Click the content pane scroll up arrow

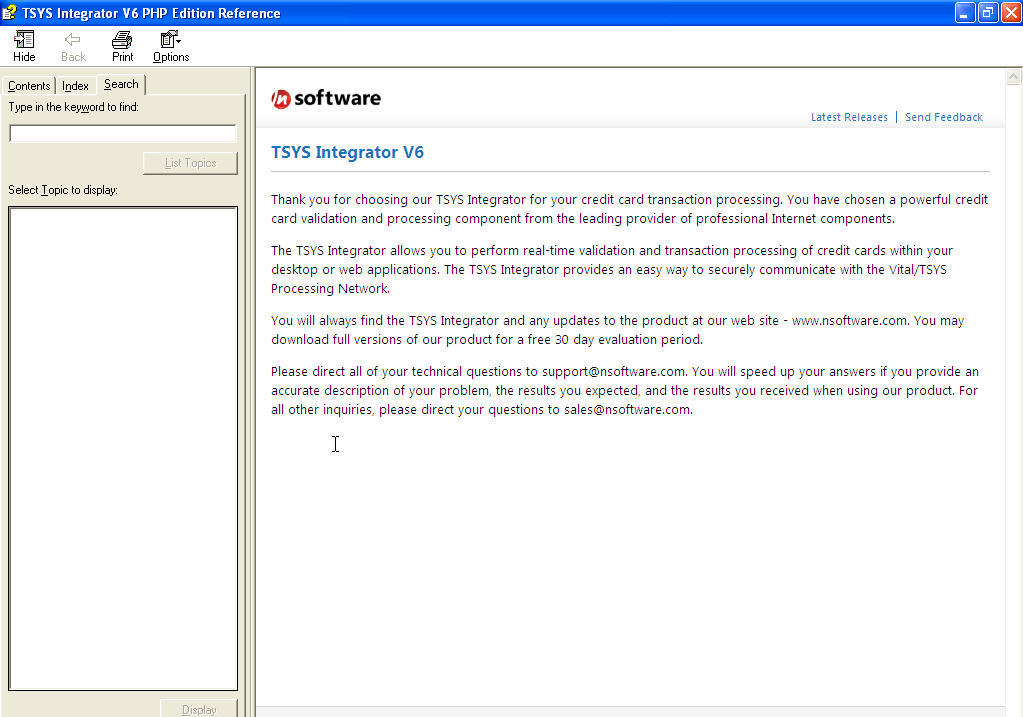click(x=1013, y=77)
